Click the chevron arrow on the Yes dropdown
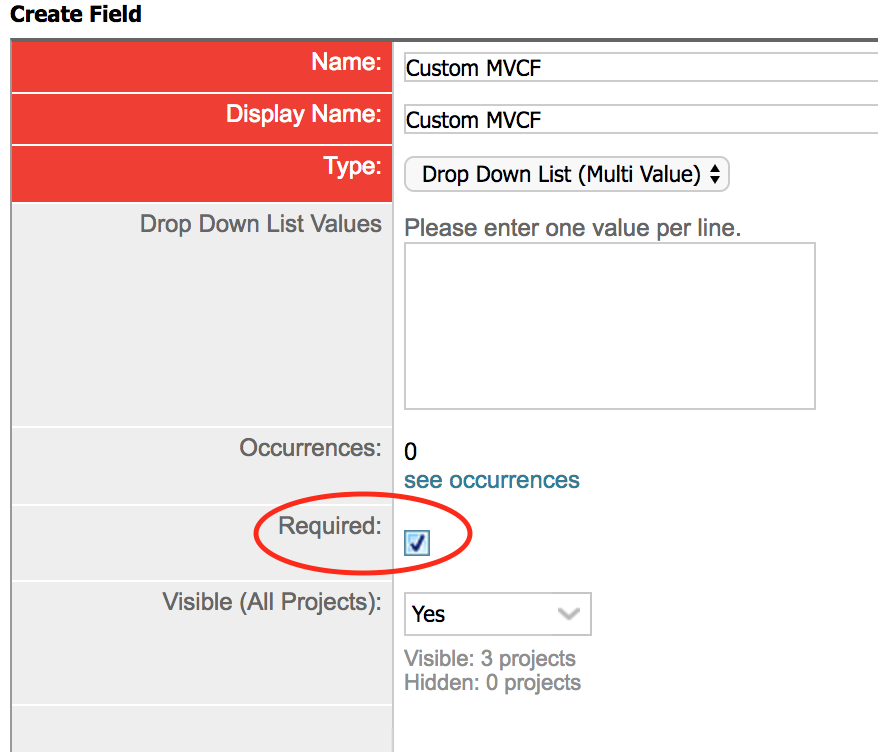Image resolution: width=878 pixels, height=752 pixels. click(568, 614)
